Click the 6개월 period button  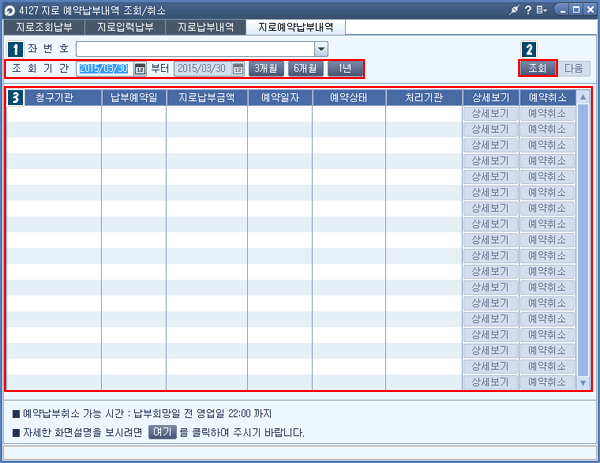(305, 68)
